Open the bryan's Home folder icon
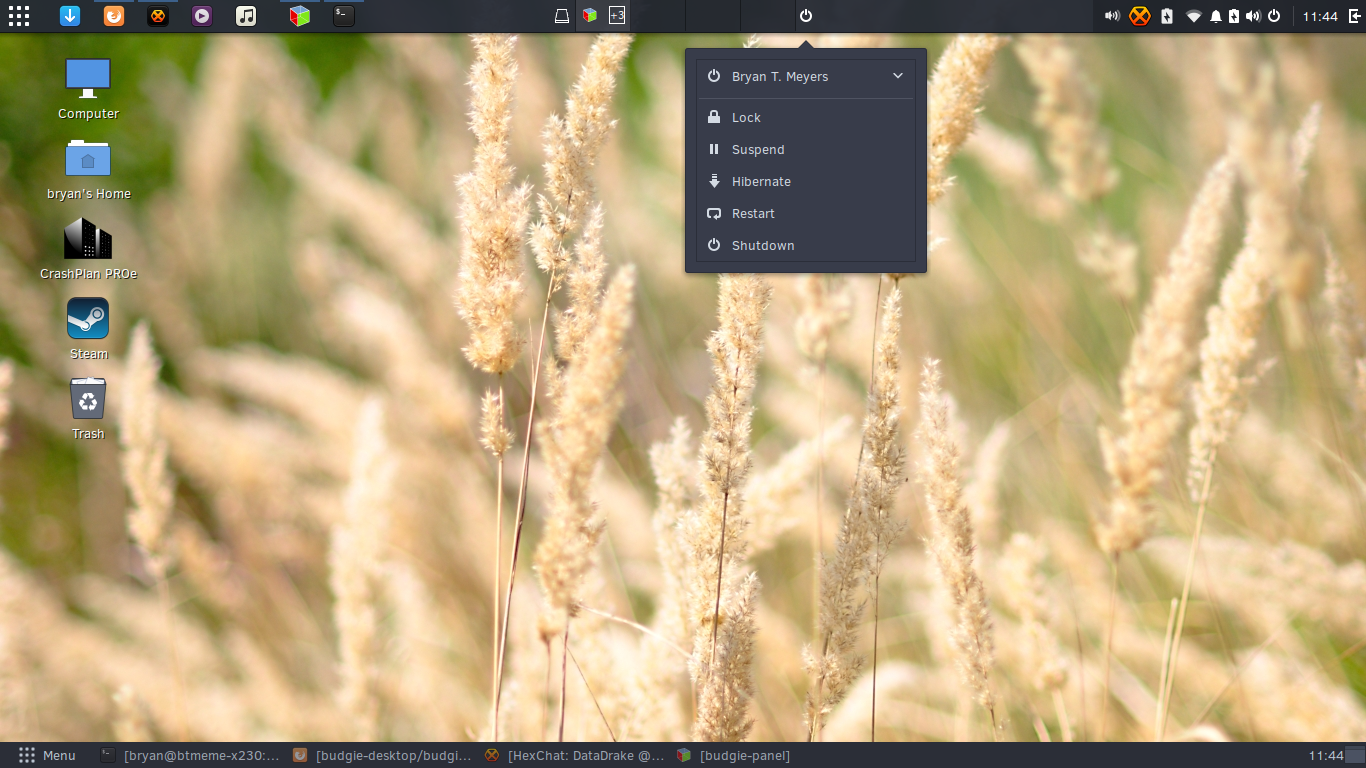Viewport: 1366px width, 768px height. click(x=88, y=168)
